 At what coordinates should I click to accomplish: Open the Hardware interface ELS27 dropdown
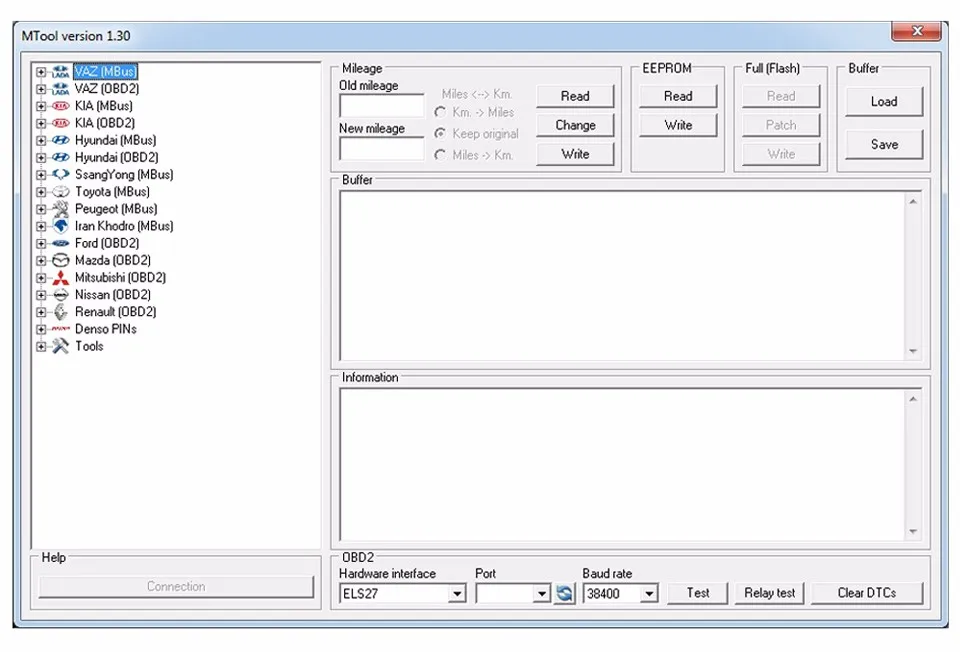point(457,594)
